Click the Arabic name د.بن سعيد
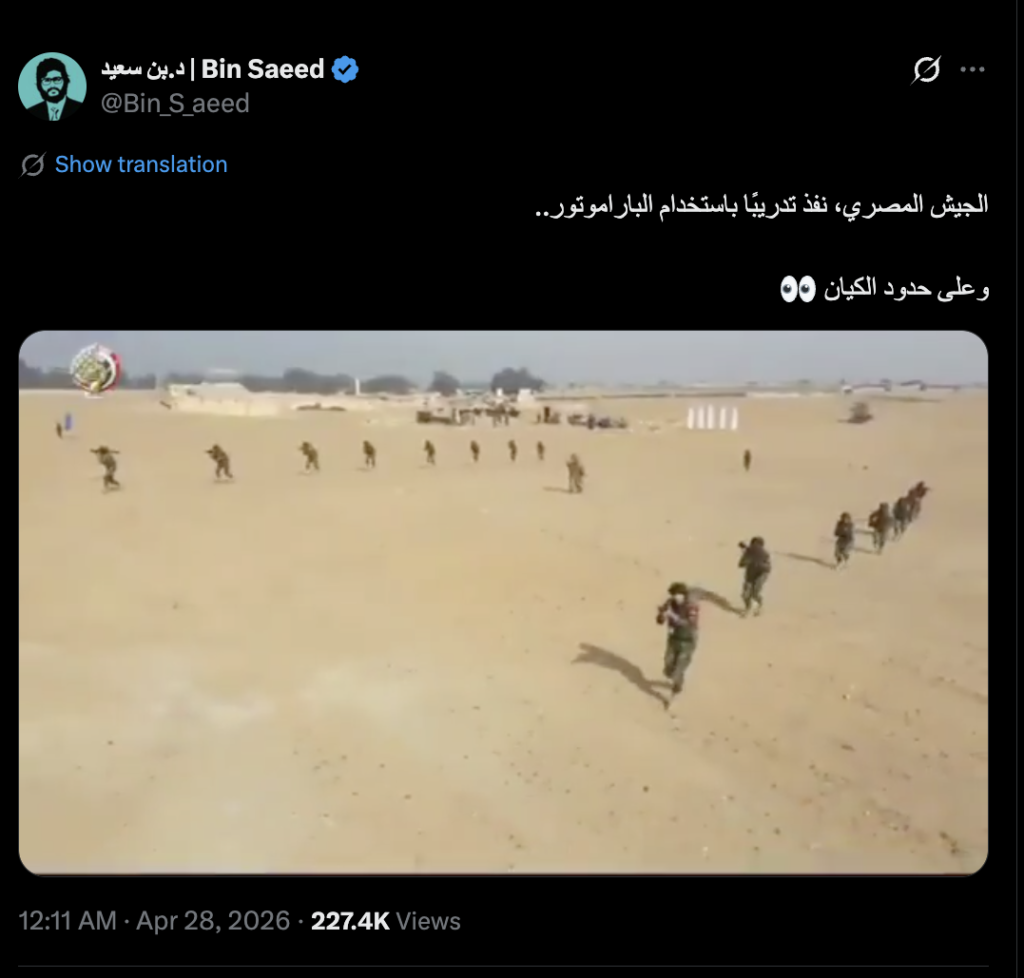 pyautogui.click(x=143, y=69)
